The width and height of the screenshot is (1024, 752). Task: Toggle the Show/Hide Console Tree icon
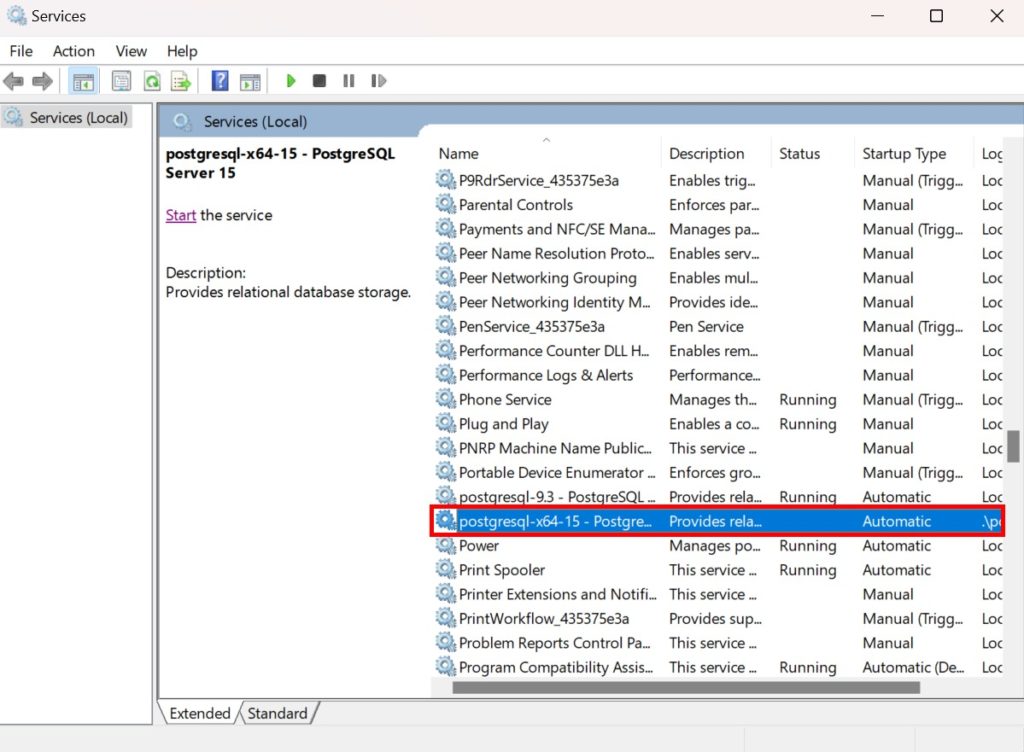83,81
